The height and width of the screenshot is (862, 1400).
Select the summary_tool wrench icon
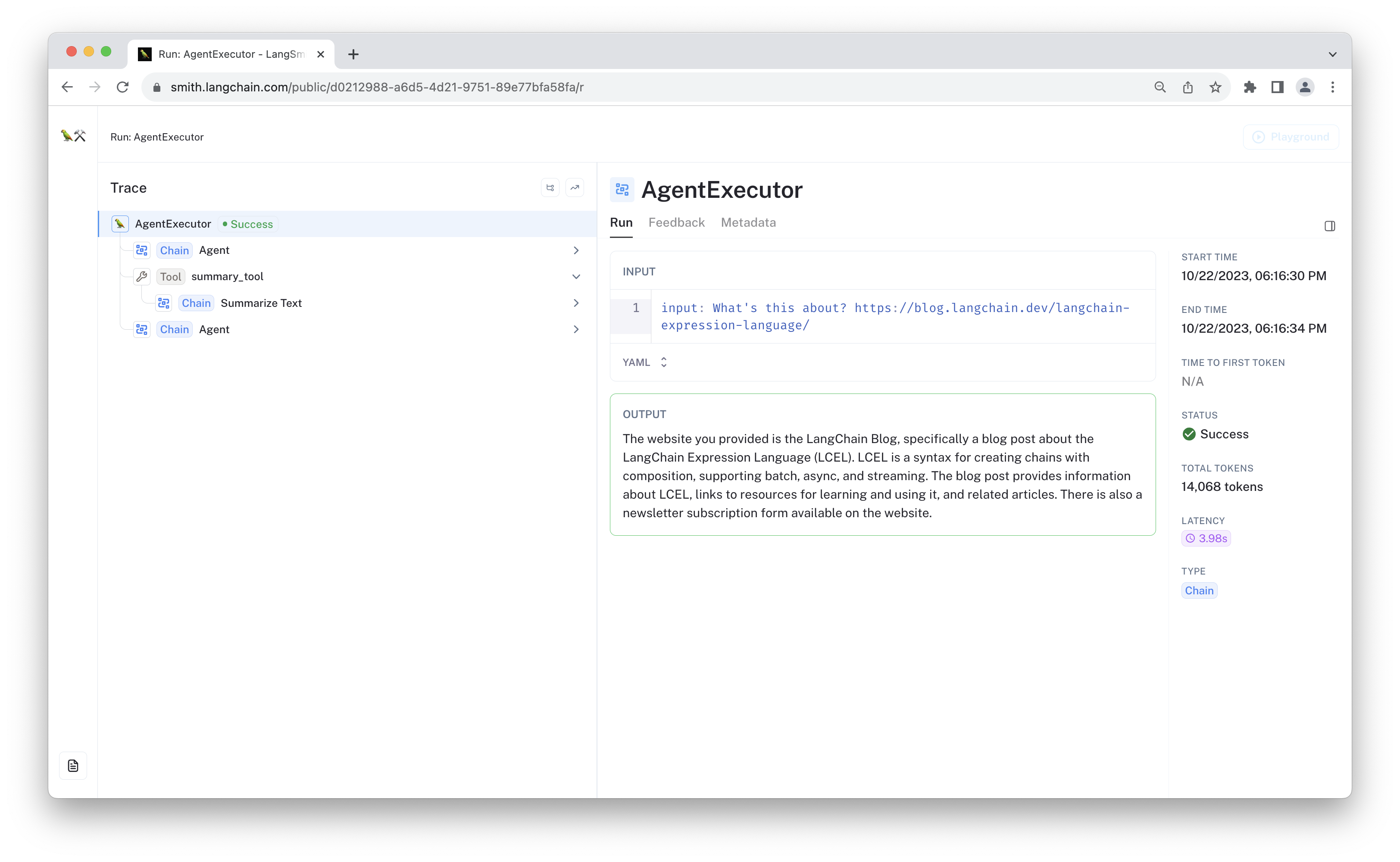142,277
